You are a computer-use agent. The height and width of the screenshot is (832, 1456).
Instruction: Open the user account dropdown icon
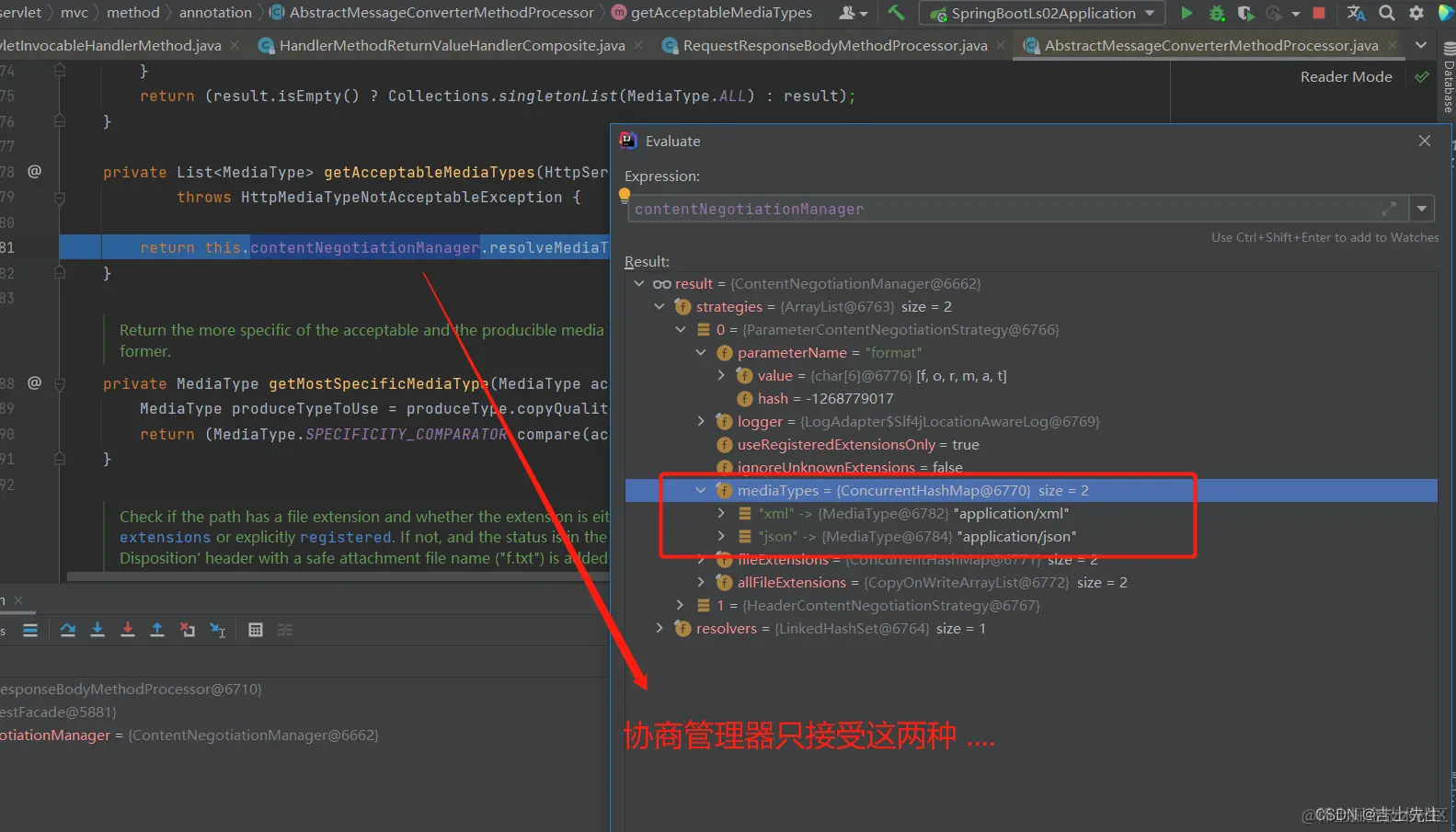coord(853,13)
